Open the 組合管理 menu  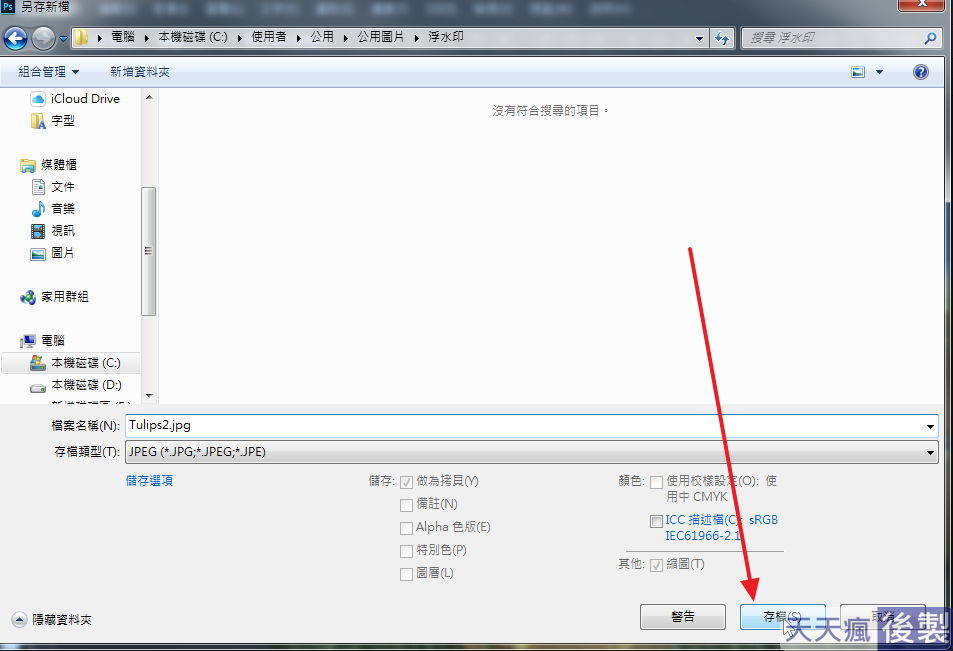click(x=49, y=72)
